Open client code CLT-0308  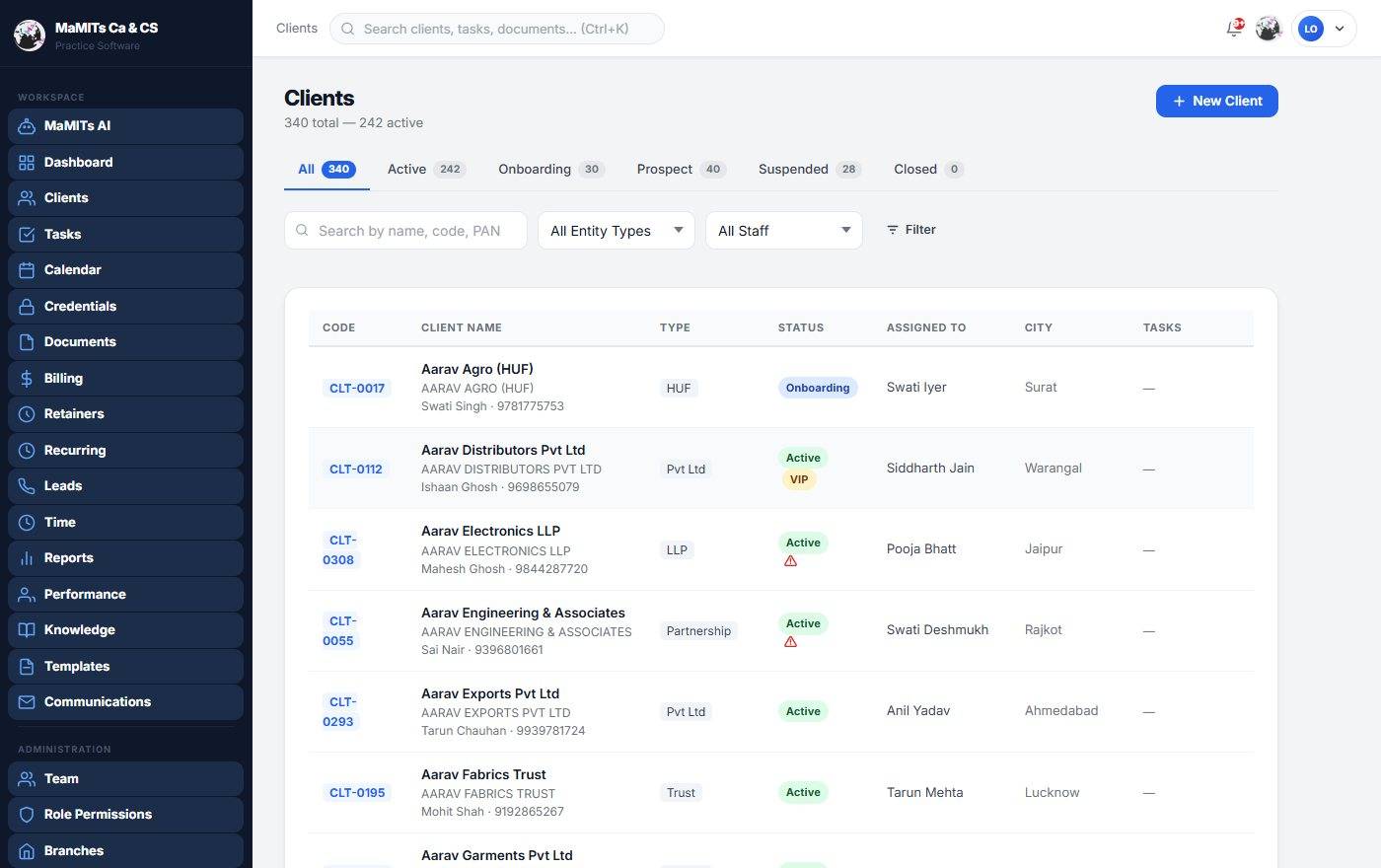340,550
